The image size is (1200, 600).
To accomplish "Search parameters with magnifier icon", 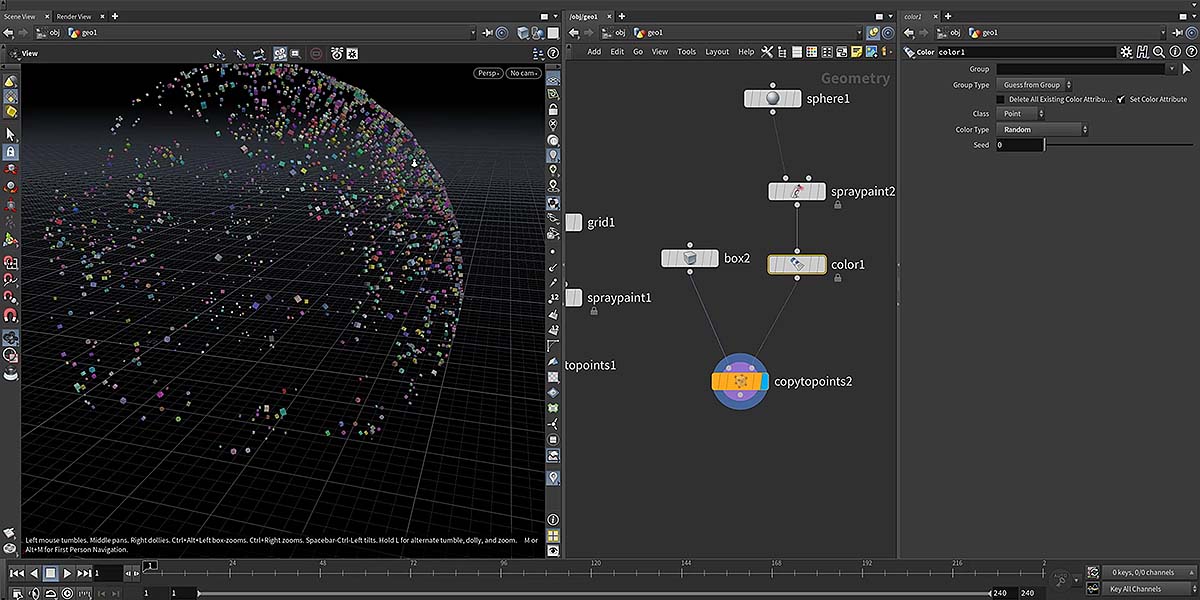I will [1158, 52].
